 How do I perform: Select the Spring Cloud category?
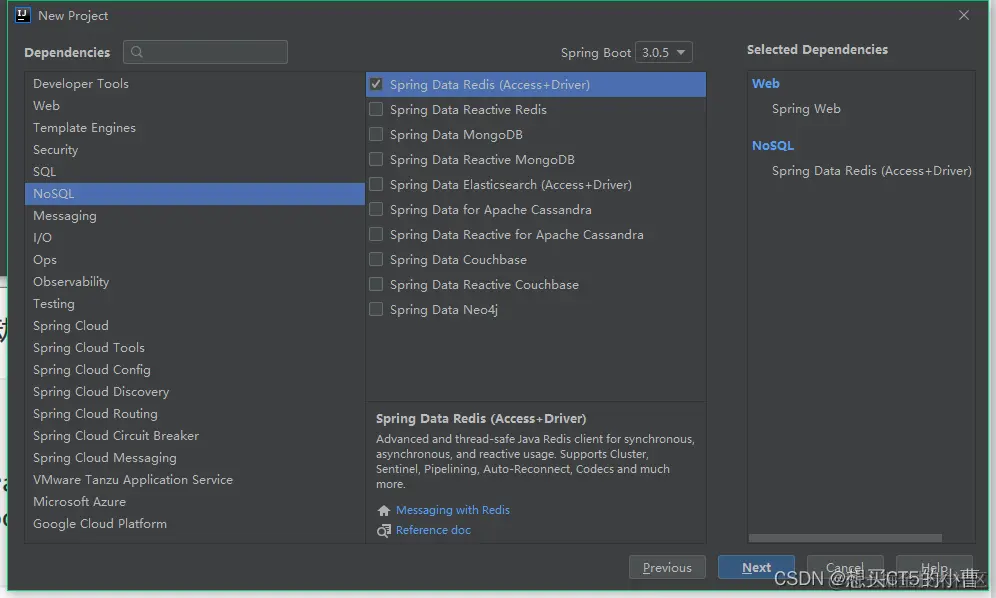click(194, 326)
